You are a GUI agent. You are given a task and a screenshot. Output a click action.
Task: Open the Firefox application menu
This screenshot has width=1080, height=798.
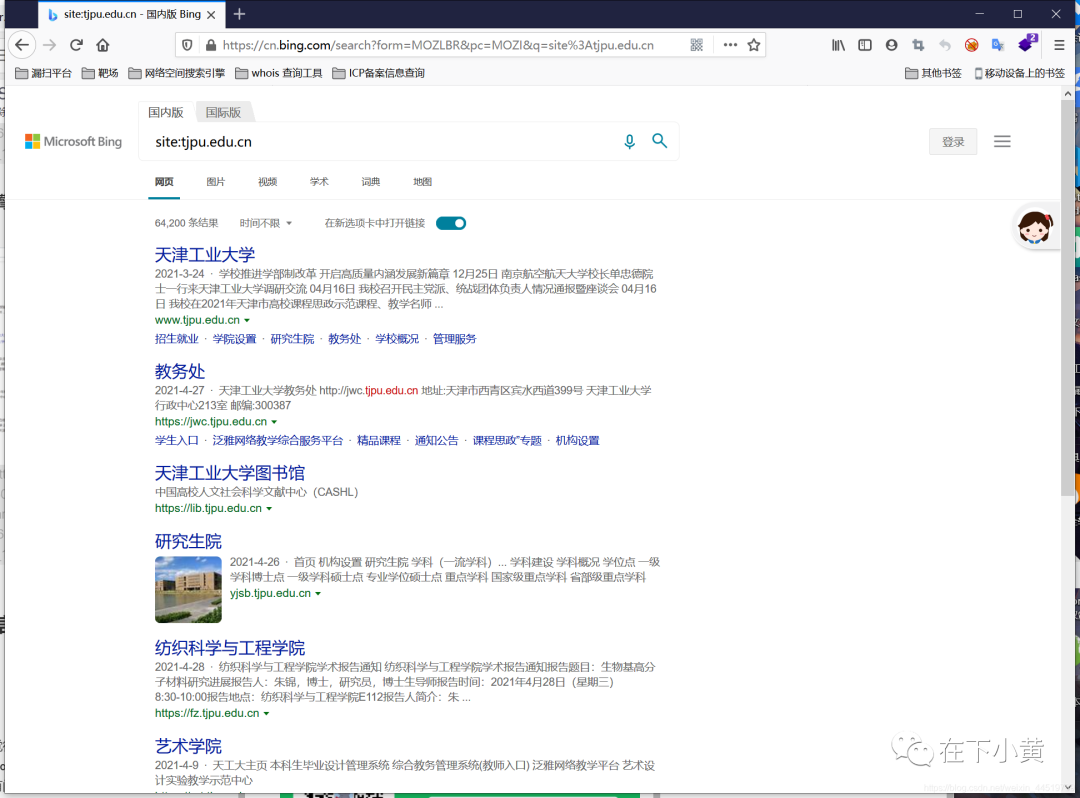[x=1059, y=45]
